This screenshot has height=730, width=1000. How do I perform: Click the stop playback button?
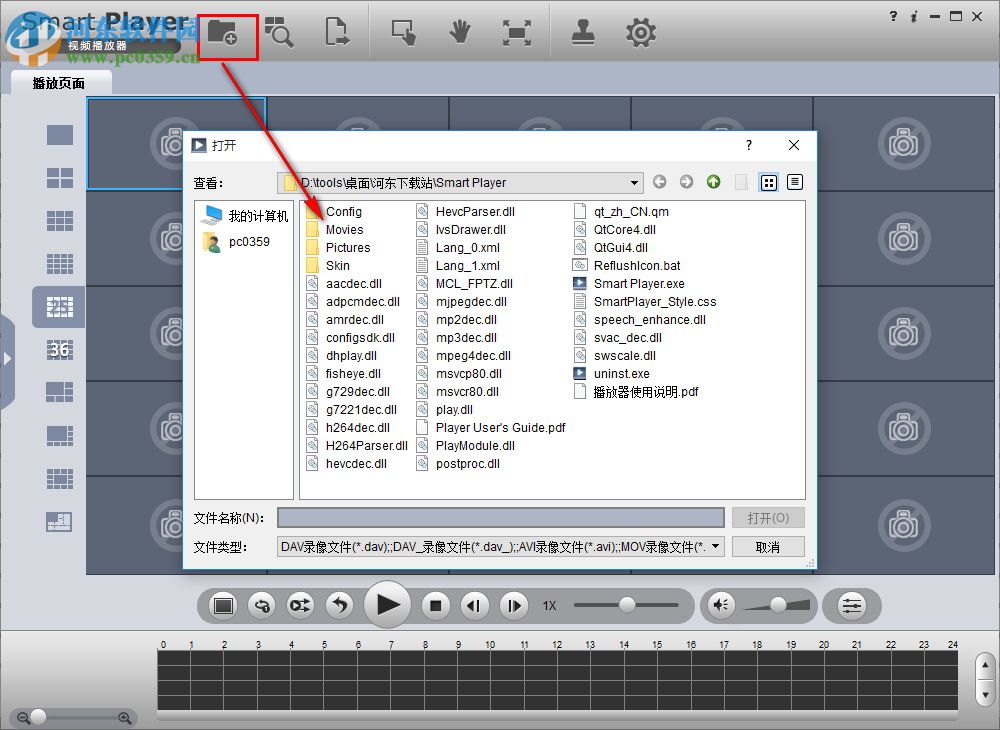436,605
